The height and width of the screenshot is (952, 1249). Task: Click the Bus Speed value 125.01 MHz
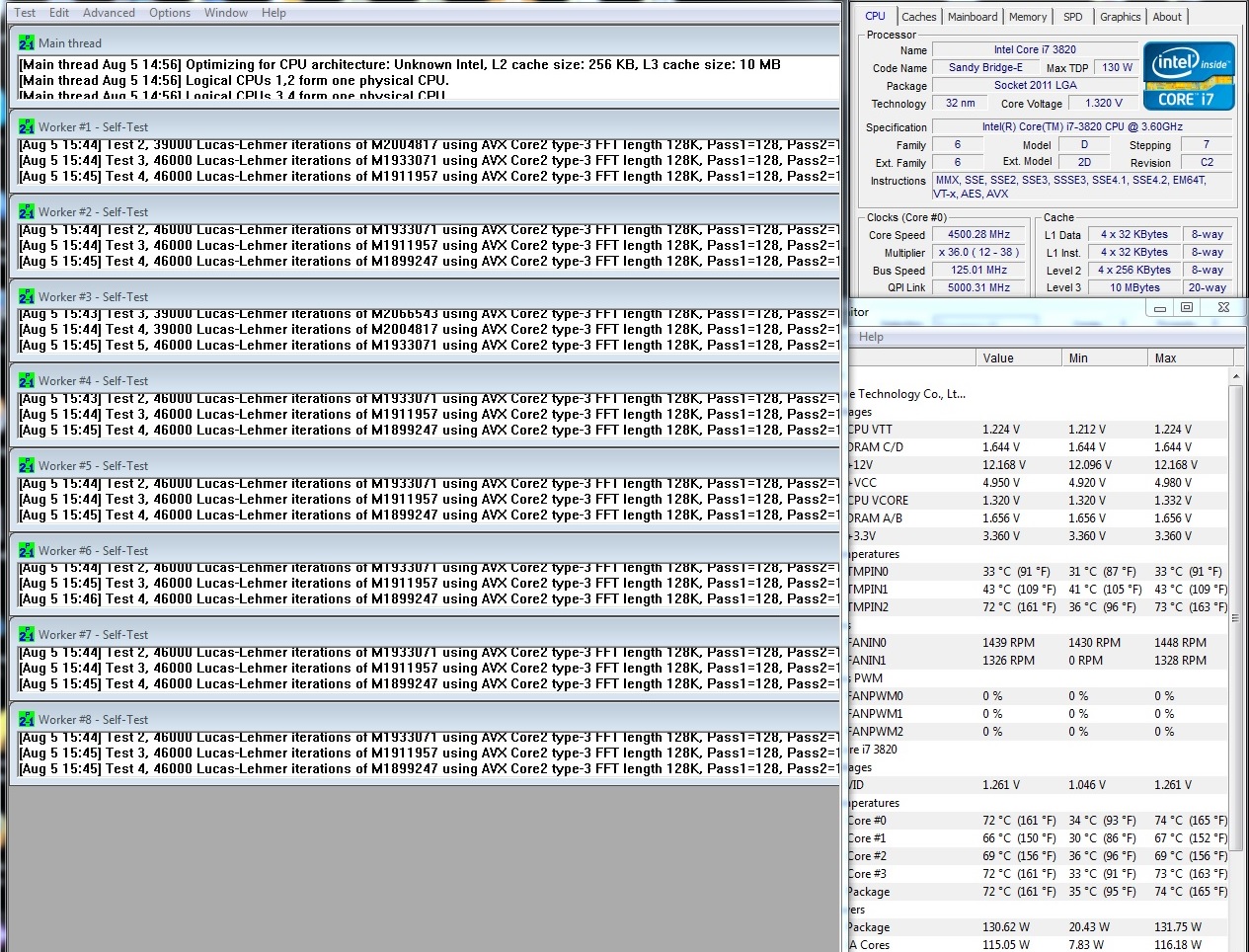coord(978,270)
